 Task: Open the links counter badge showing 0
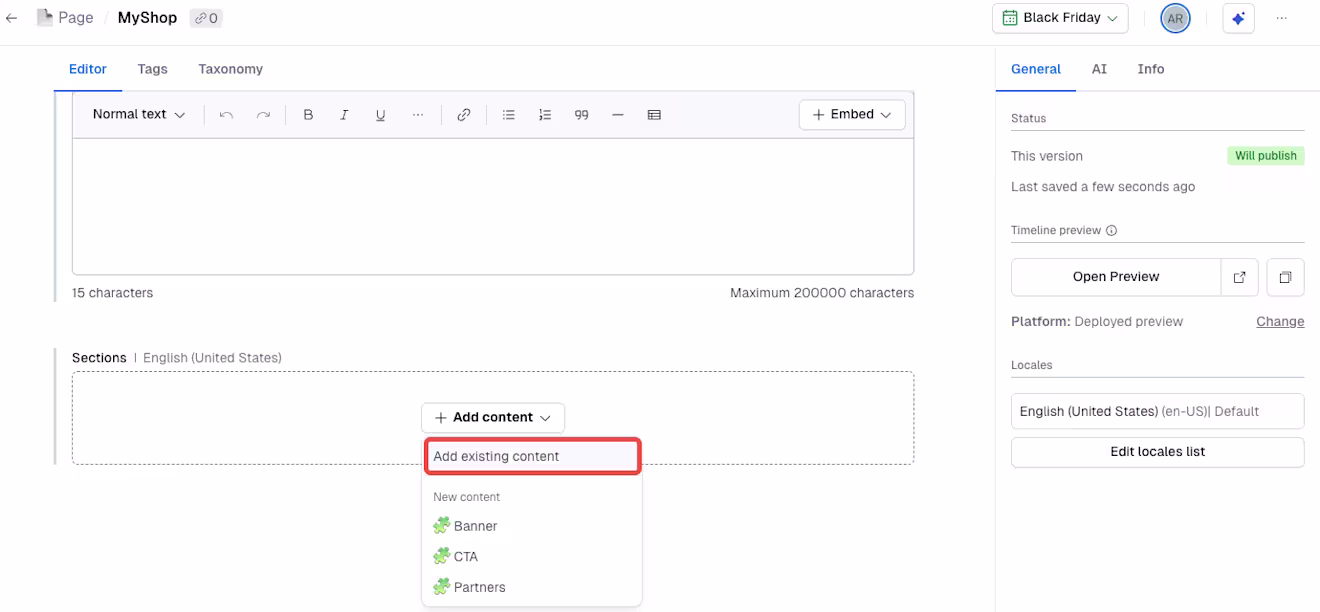pyautogui.click(x=206, y=18)
